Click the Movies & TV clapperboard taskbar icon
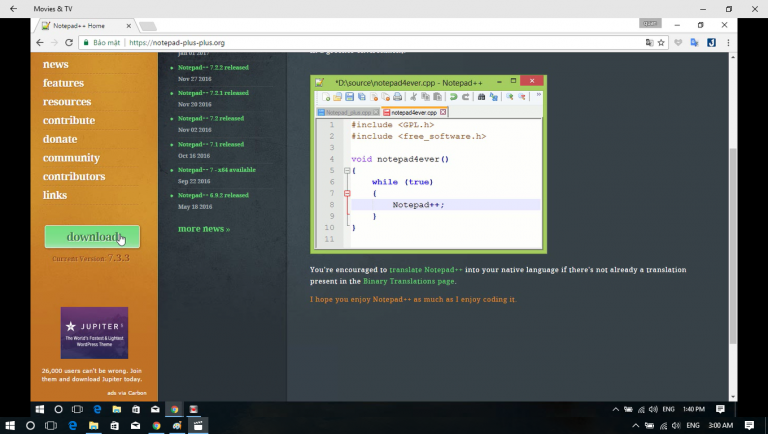The image size is (768, 434). point(198,426)
